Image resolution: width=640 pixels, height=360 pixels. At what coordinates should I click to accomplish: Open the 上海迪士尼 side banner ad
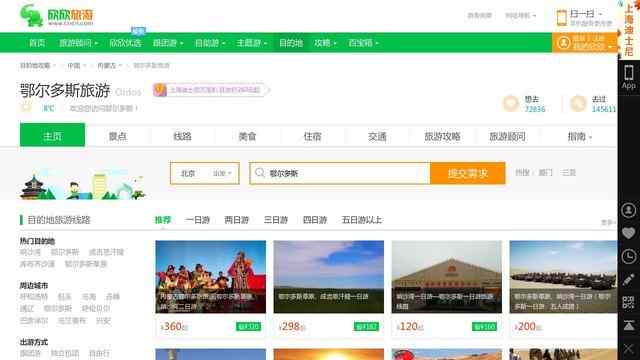coord(629,29)
